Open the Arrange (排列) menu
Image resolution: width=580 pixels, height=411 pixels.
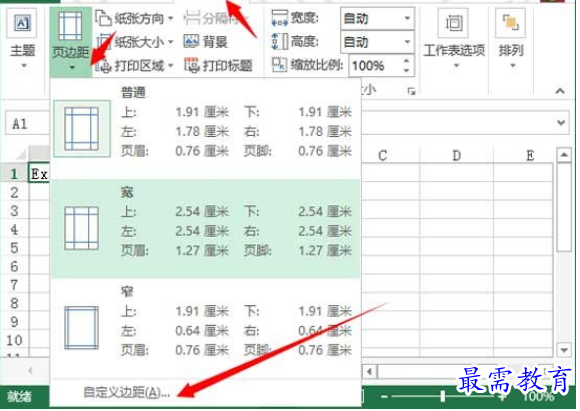click(510, 38)
